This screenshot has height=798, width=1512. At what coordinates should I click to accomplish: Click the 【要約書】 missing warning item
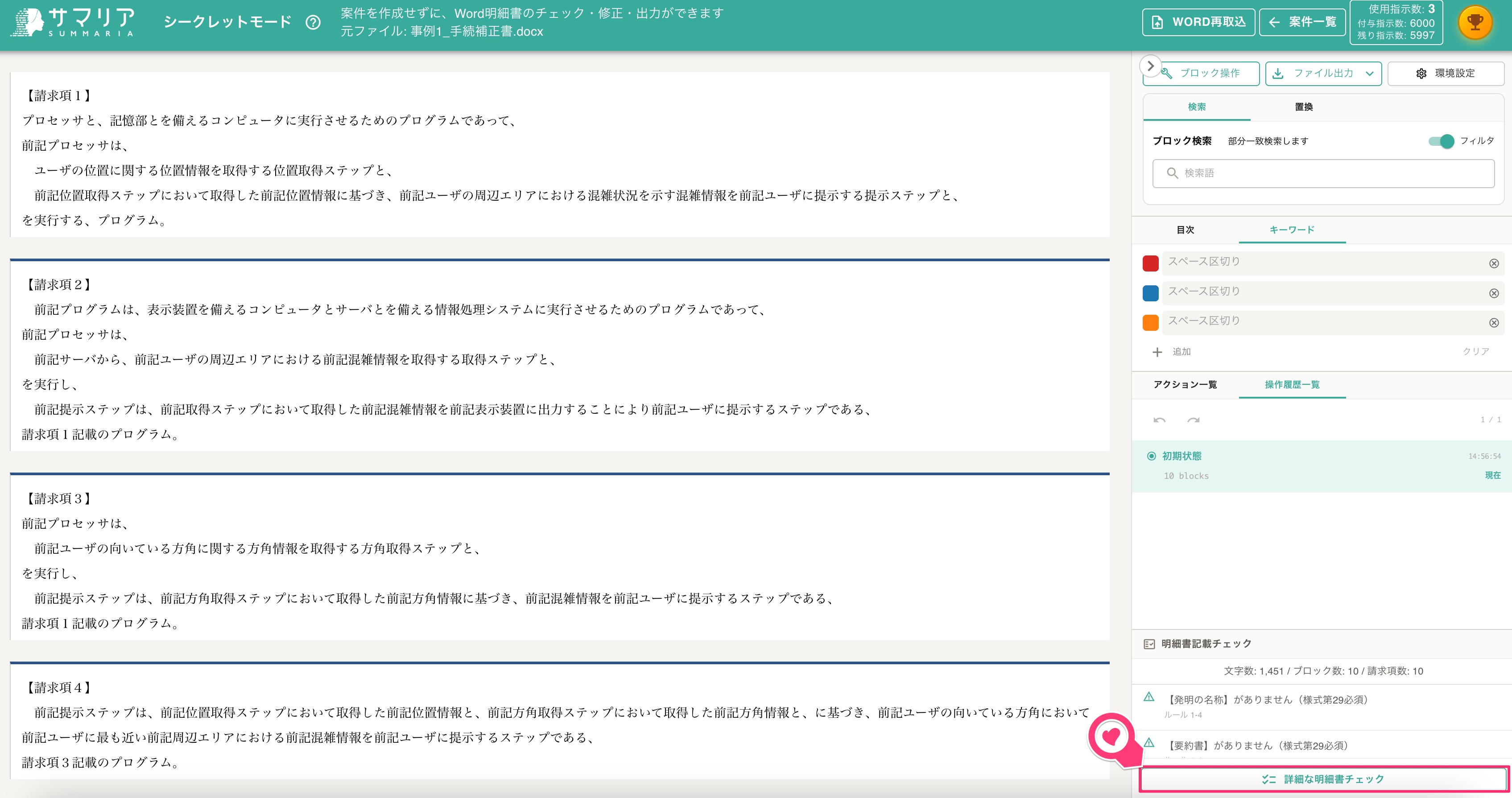1322,746
